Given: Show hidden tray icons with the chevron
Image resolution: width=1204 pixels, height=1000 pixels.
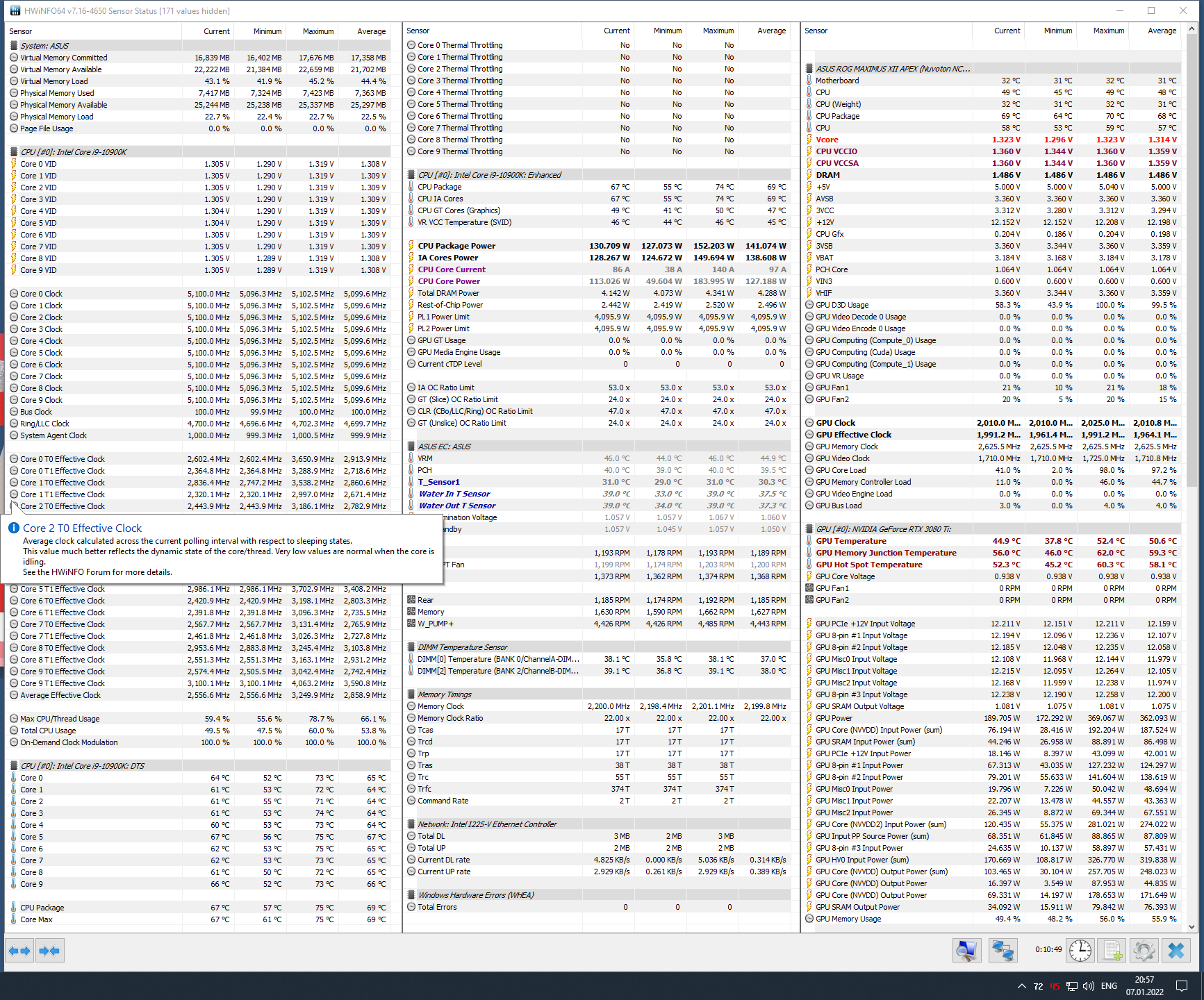Looking at the screenshot, I should click(x=1021, y=986).
